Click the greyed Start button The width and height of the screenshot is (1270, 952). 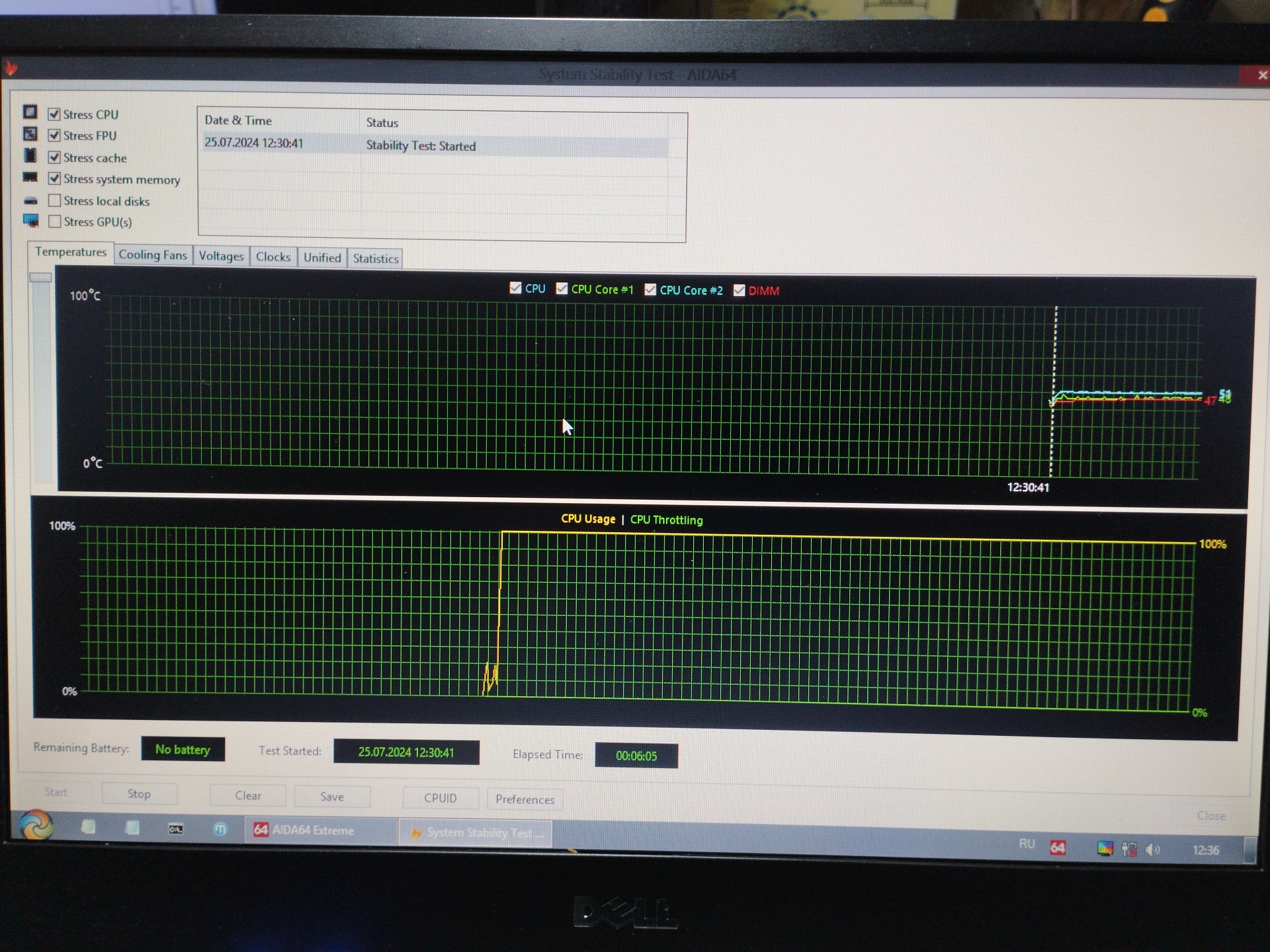coord(56,792)
